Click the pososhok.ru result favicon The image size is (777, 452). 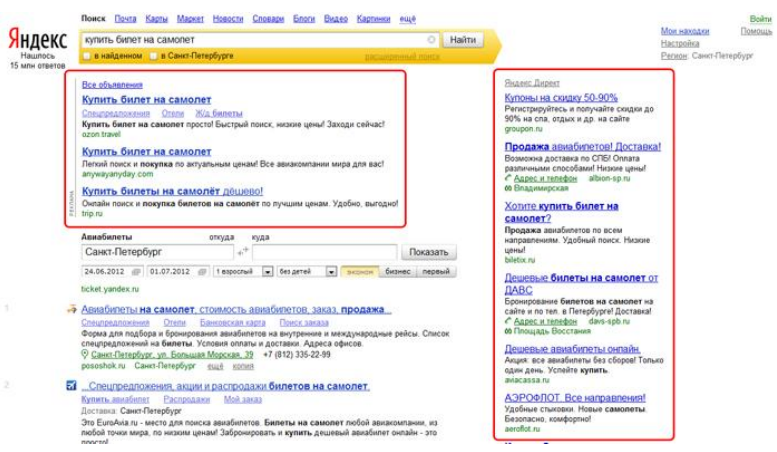(72, 309)
